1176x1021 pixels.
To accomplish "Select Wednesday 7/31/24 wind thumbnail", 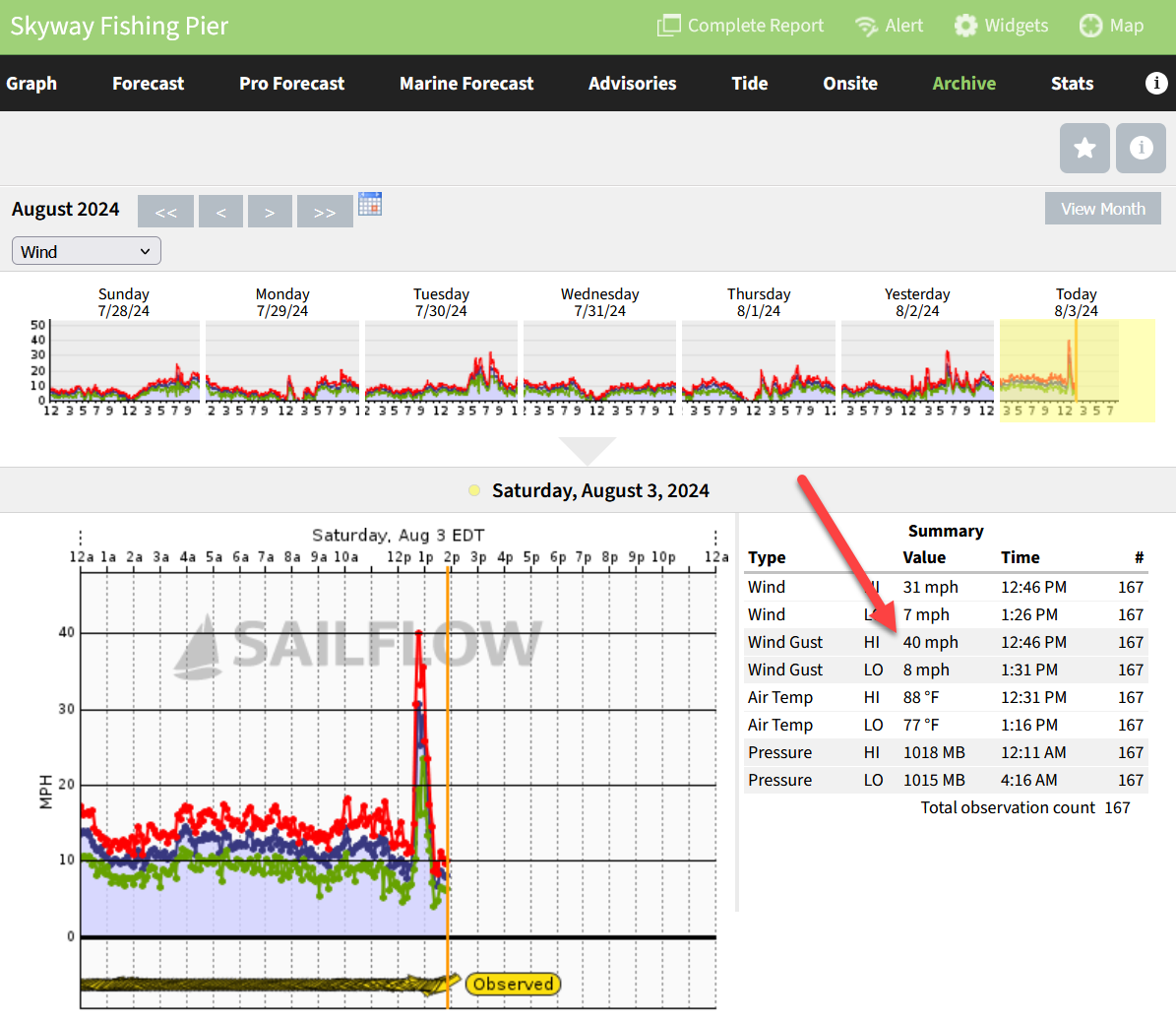I will (x=599, y=360).
